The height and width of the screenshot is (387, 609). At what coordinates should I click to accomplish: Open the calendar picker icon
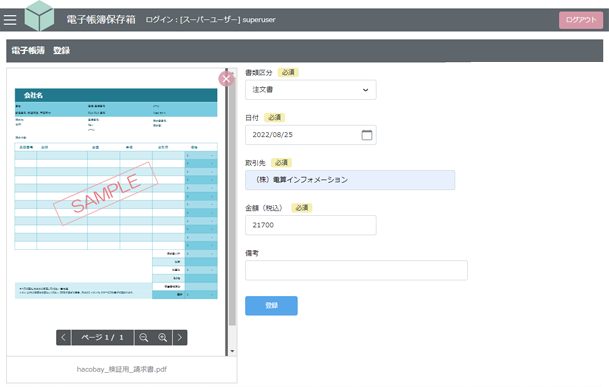click(x=367, y=135)
